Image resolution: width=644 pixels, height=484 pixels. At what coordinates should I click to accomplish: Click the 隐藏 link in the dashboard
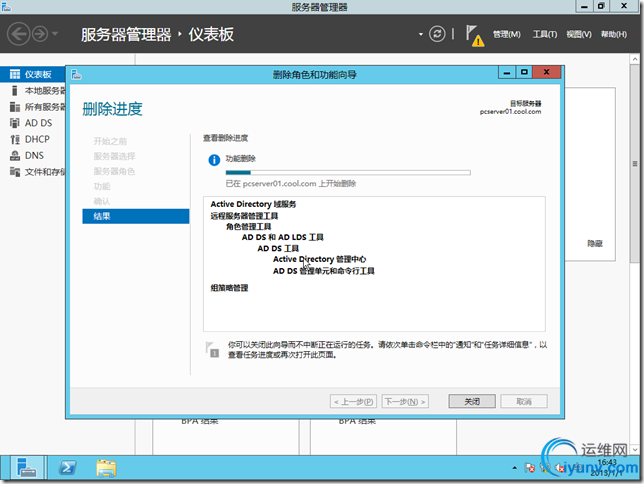point(595,243)
